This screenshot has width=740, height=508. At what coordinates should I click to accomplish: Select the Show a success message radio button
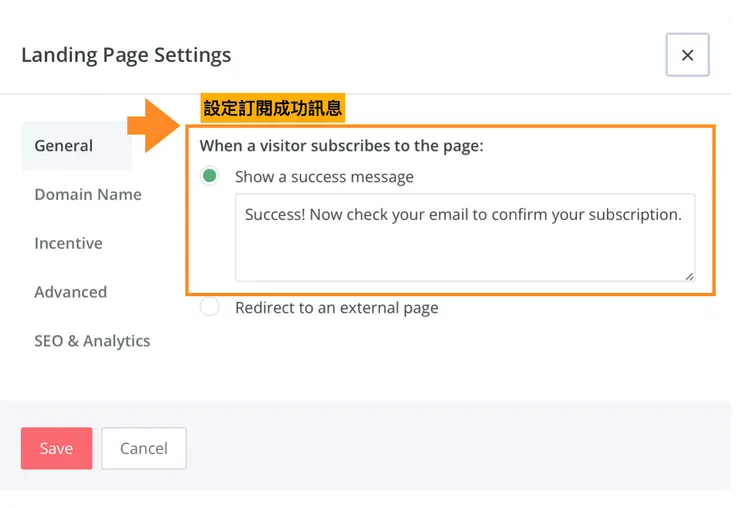pos(210,177)
